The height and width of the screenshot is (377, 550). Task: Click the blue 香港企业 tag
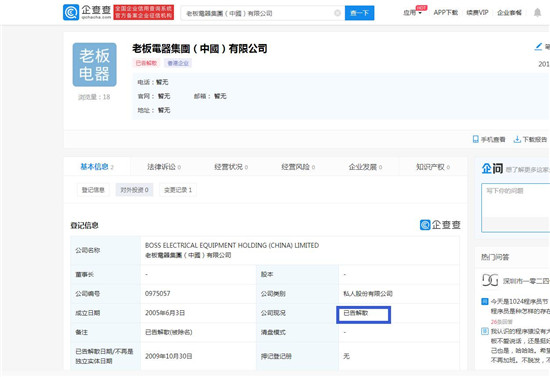[x=178, y=63]
